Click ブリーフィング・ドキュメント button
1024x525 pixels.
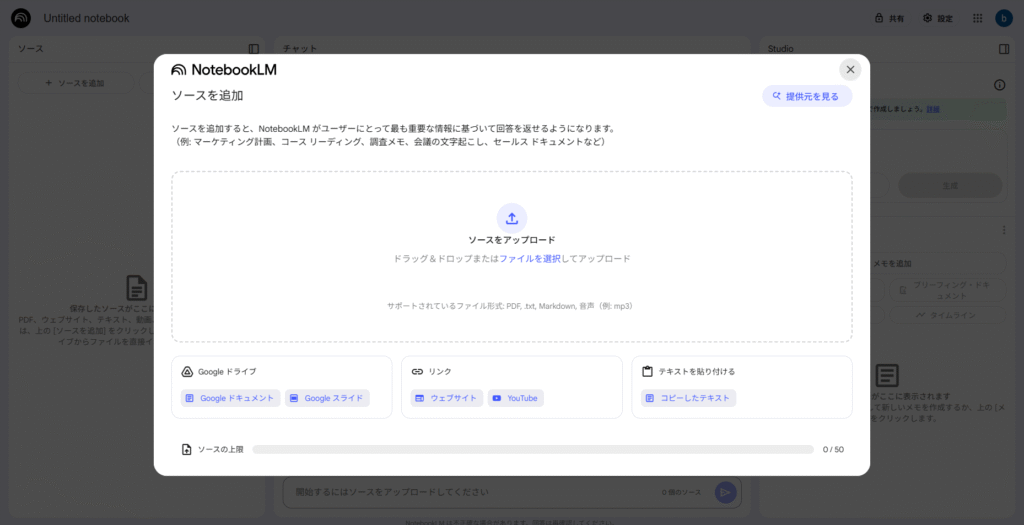947,290
